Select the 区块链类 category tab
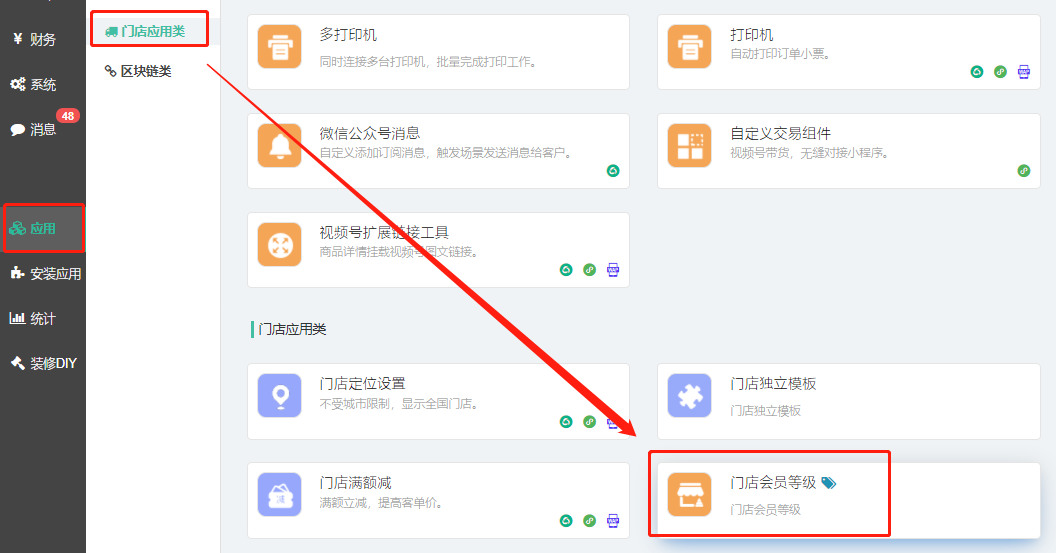The image size is (1056, 553). 139,71
